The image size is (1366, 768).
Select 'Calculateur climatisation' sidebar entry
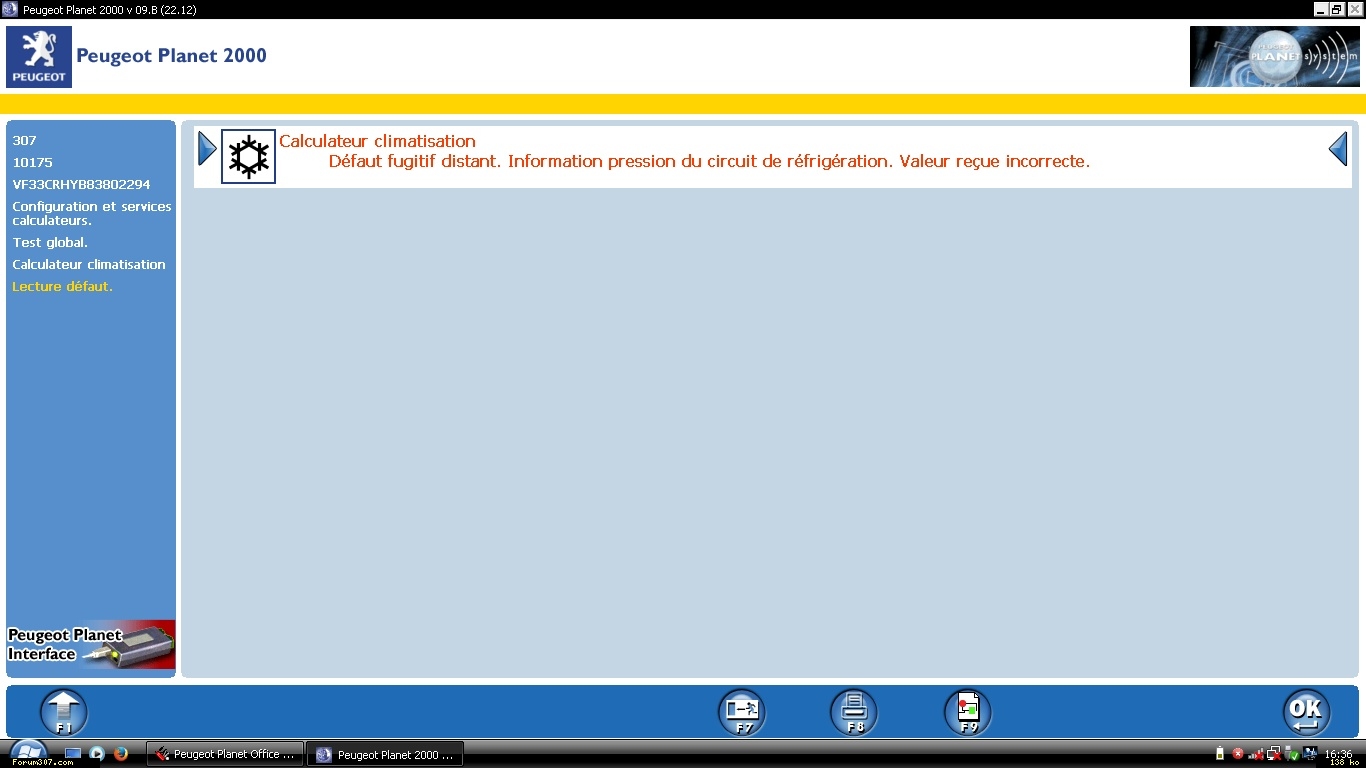click(89, 265)
